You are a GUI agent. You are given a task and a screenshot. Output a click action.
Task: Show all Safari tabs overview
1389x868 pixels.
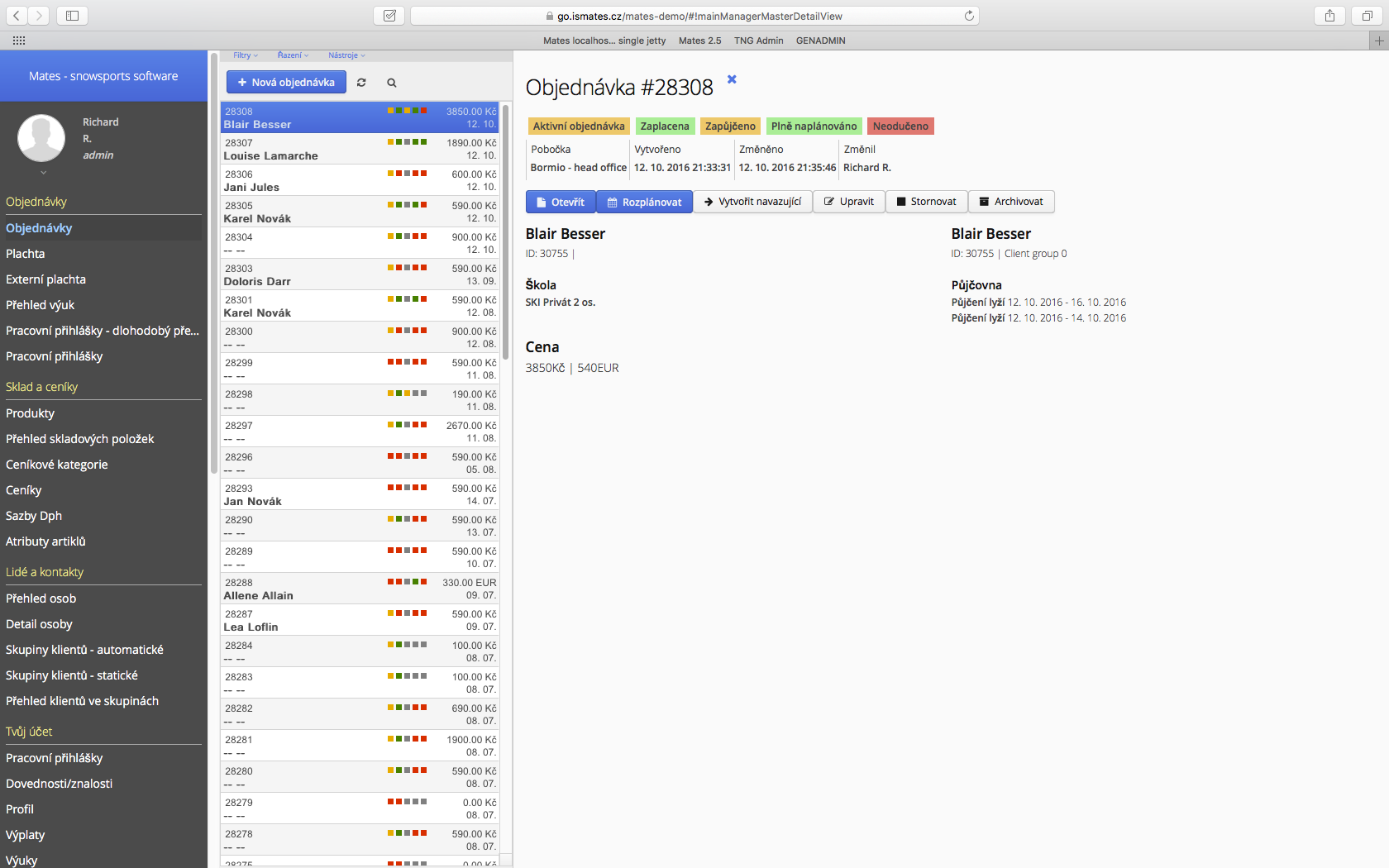pos(1368,16)
